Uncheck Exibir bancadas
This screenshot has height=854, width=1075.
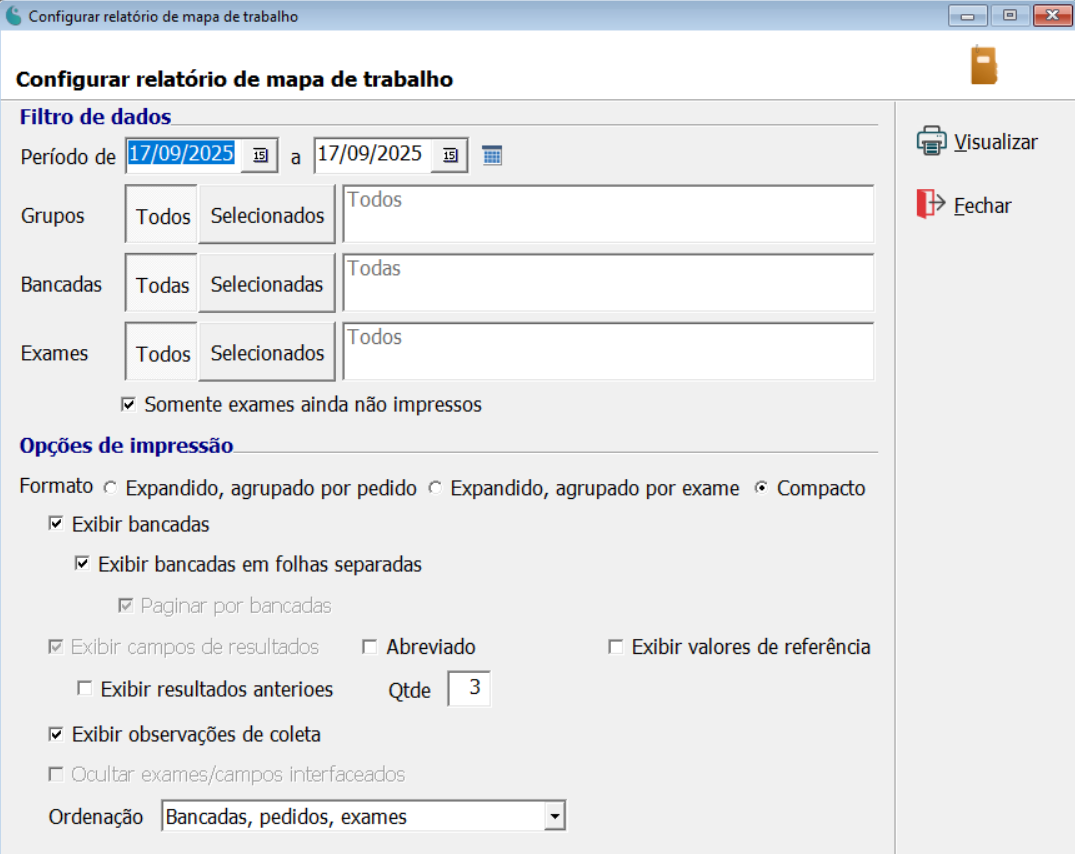click(56, 524)
